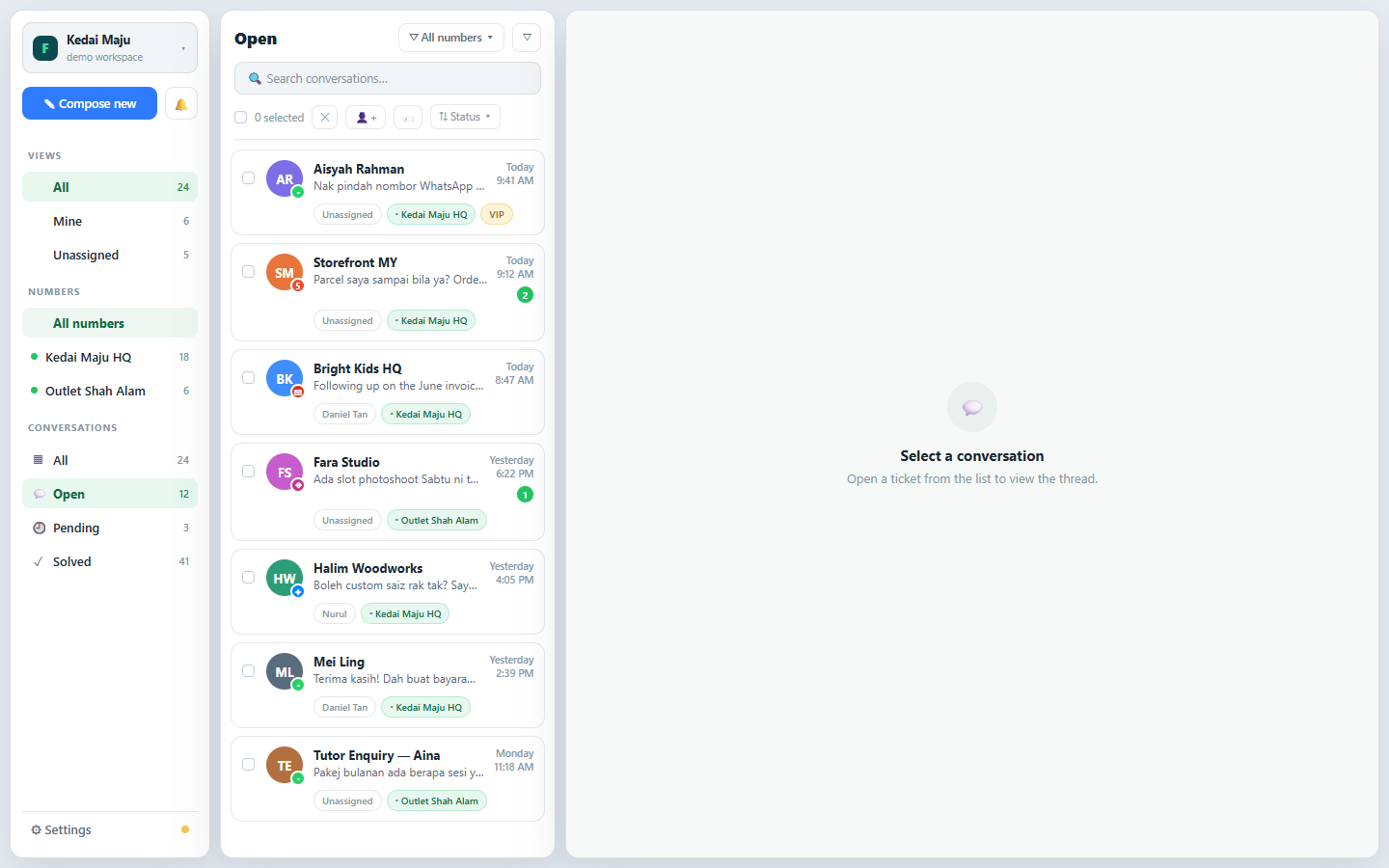Tick the Aisyah Rahman conversation checkbox
This screenshot has width=1389, height=868.
coord(248,178)
